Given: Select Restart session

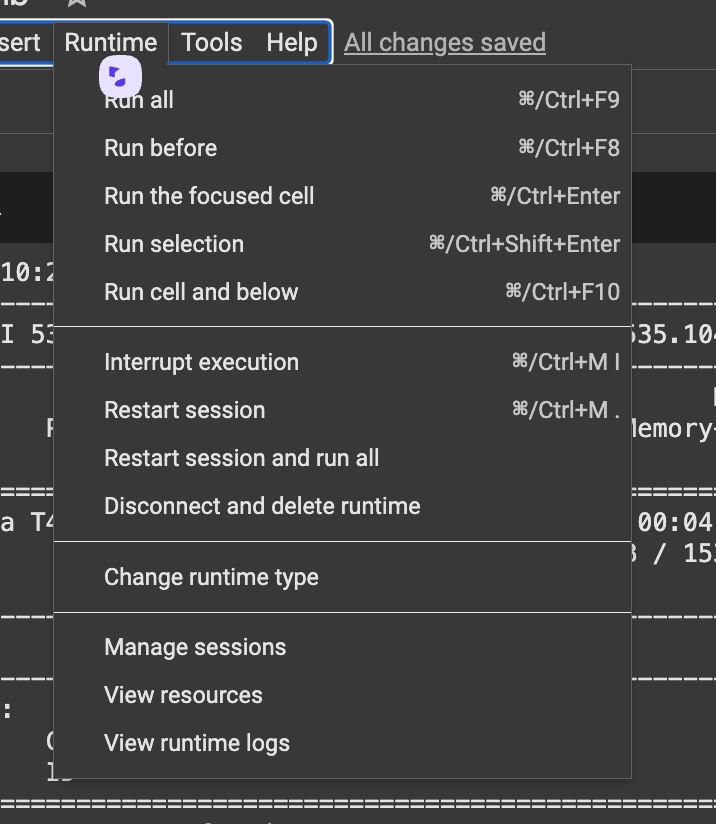Looking at the screenshot, I should click(x=184, y=410).
